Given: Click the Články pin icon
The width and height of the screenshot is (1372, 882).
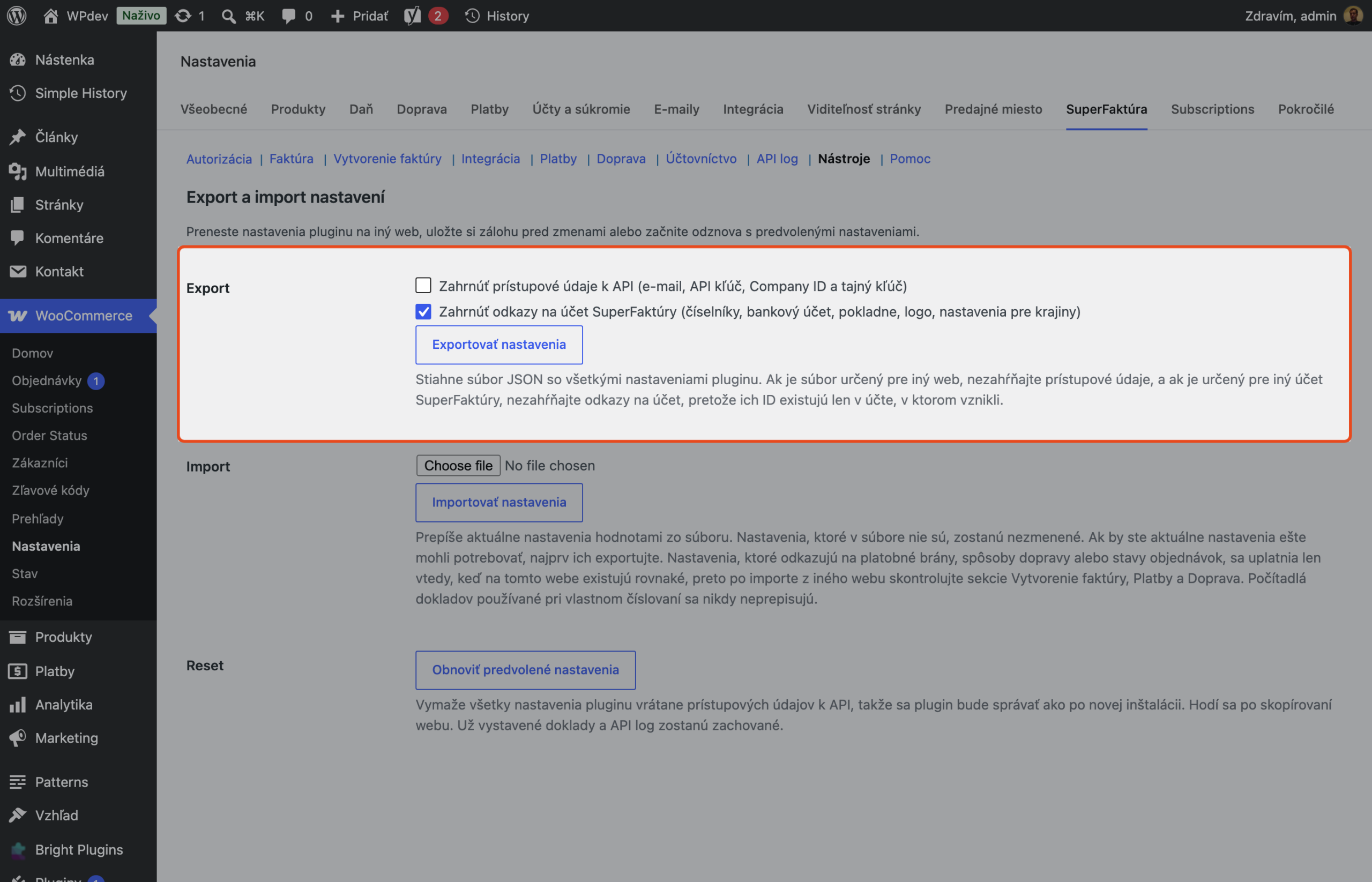Looking at the screenshot, I should pos(18,137).
